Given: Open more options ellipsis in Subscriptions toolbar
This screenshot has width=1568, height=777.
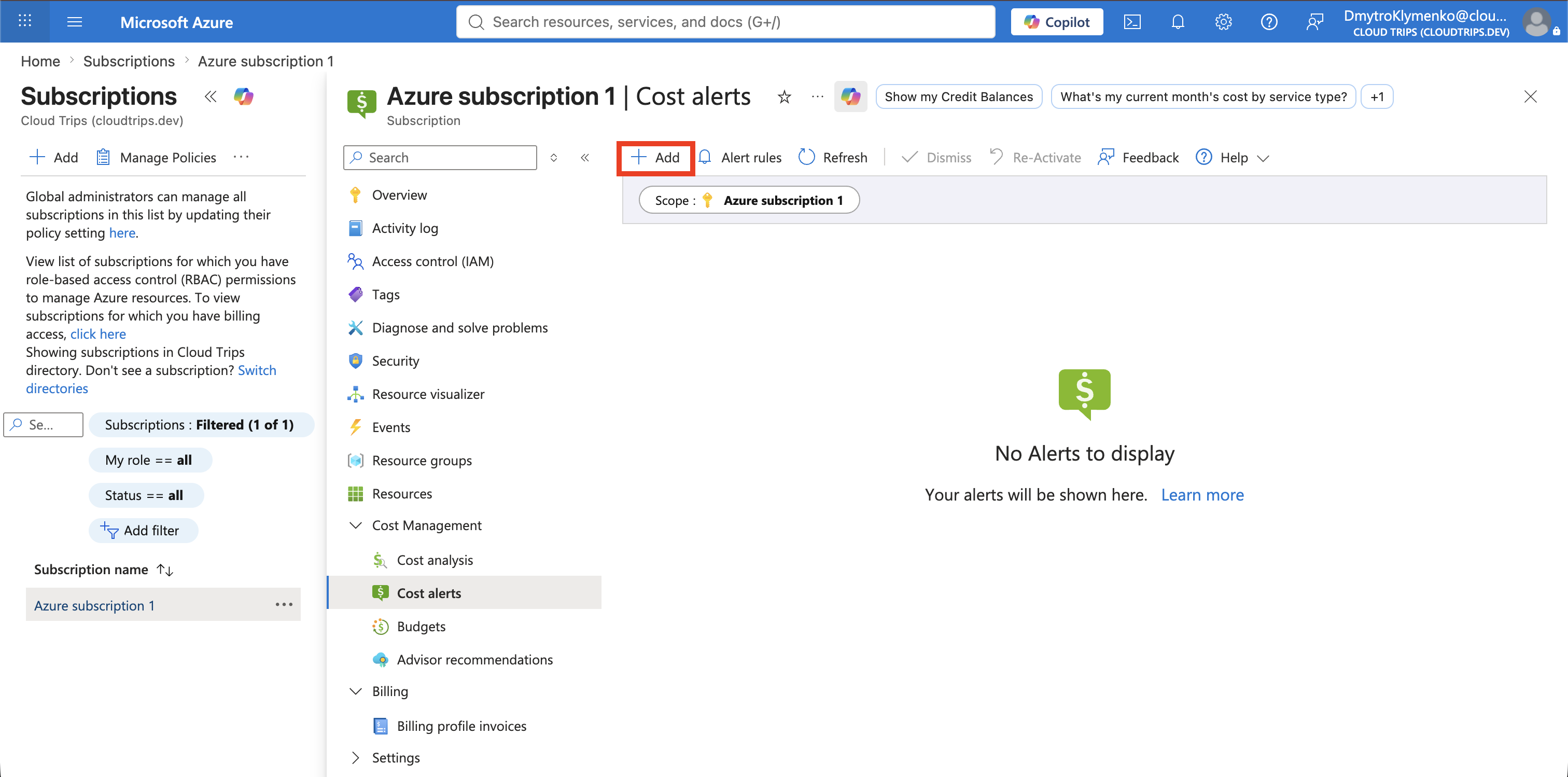Looking at the screenshot, I should pos(241,157).
